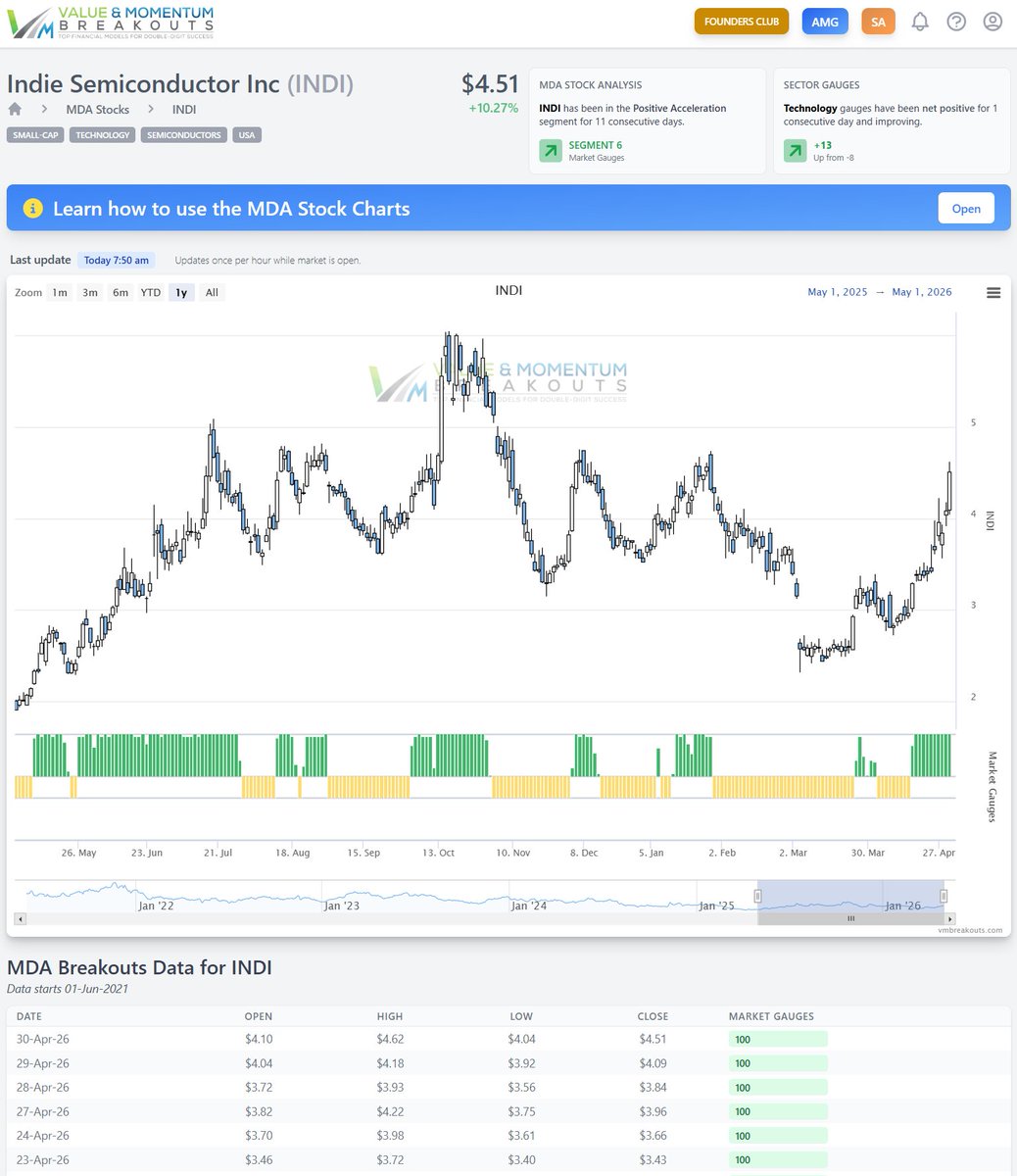This screenshot has height=1176, width=1017.
Task: Click the Sector Gauges +13 arrow icon
Action: pos(796,151)
